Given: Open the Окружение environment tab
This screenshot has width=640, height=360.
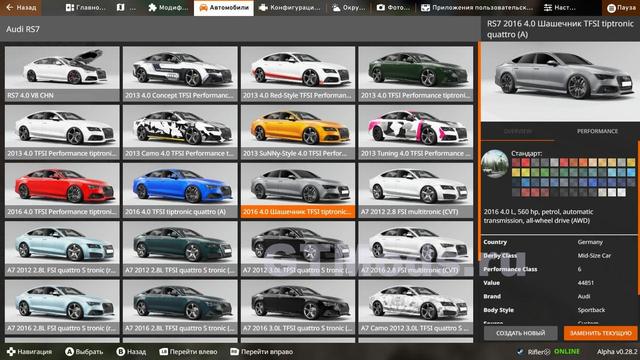Looking at the screenshot, I should click(x=348, y=8).
